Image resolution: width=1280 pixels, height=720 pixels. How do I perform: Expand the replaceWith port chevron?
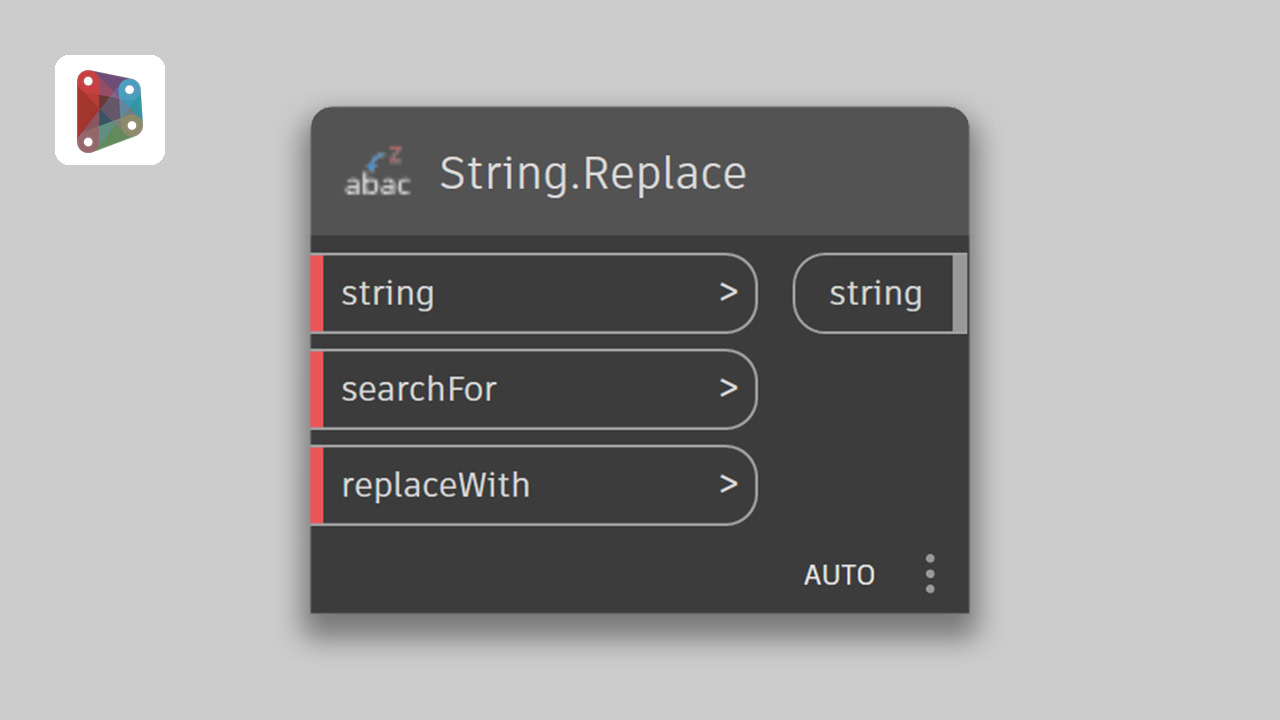tap(728, 485)
